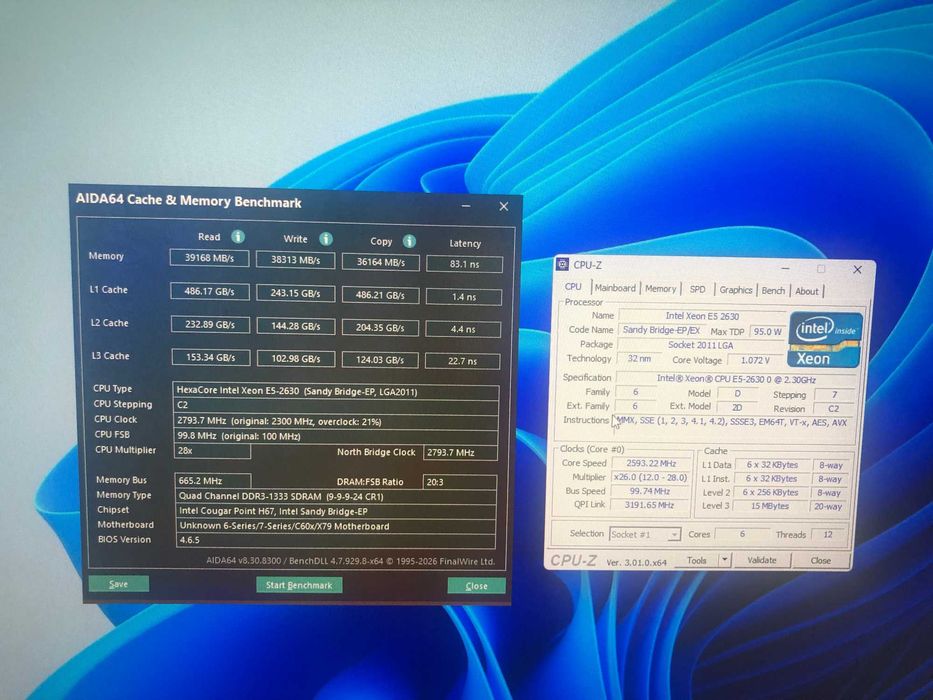Click the L1 Cache write value 243.15 GB/s
This screenshot has width=933, height=700.
coord(295,293)
